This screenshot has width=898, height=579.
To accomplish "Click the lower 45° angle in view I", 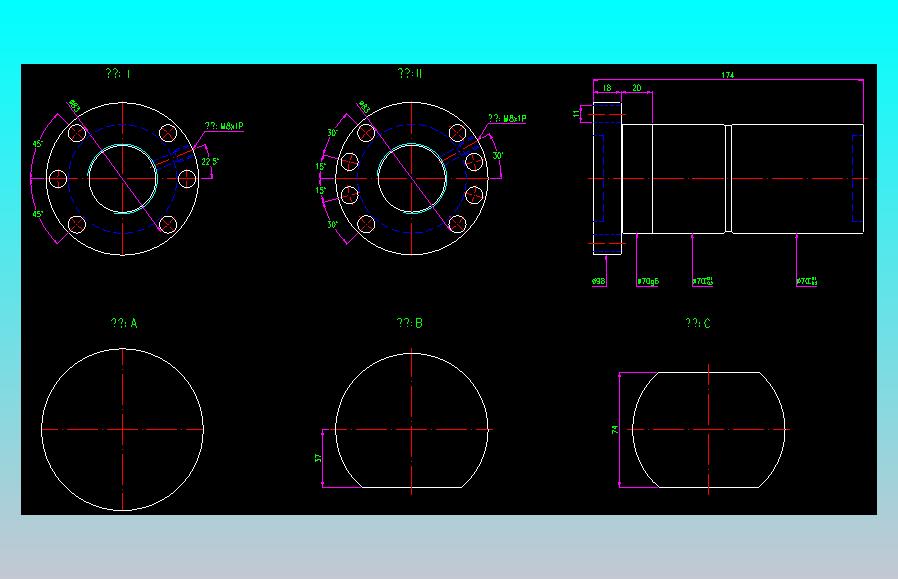I will [x=38, y=214].
